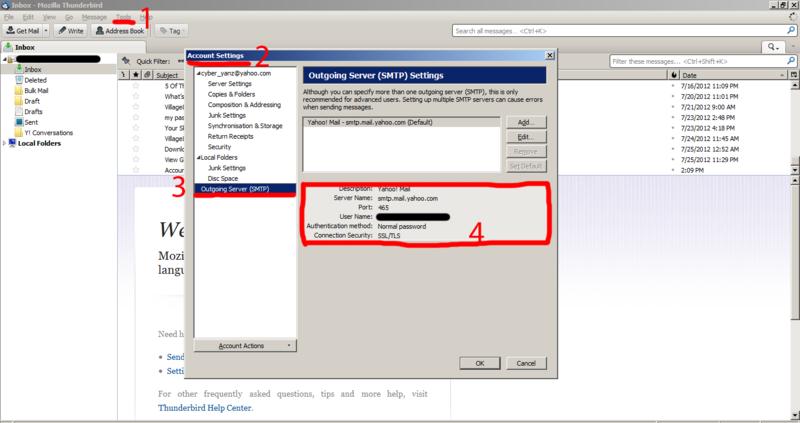This screenshot has height=423, width=800.
Task: Collapse Local Folders in Account Settings
Action: 198,158
